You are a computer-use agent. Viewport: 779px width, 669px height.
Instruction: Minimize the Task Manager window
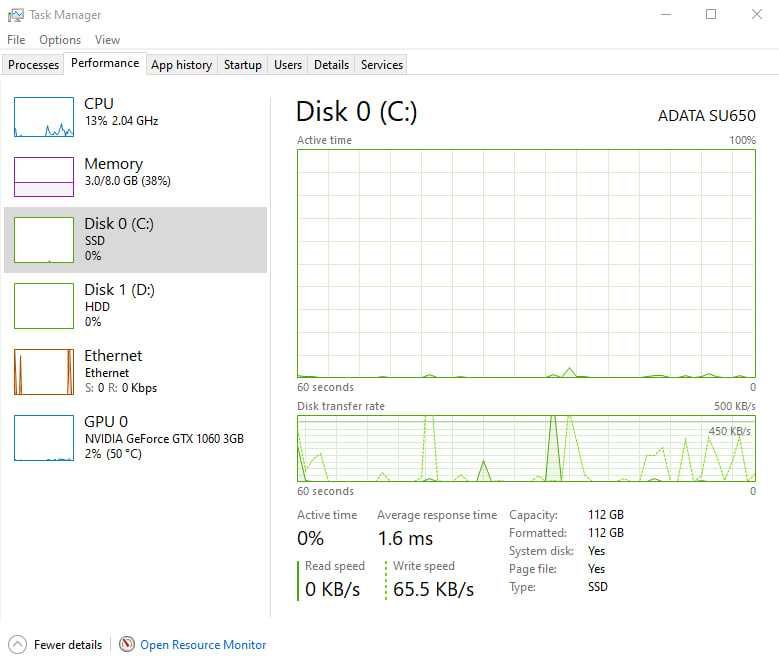666,14
